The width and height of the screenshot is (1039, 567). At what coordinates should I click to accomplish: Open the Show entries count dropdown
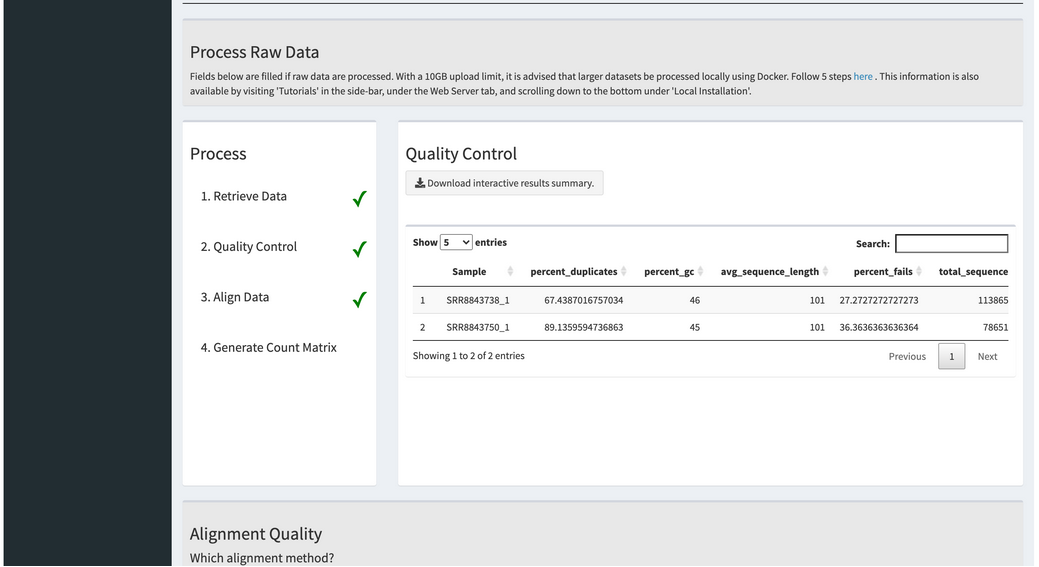456,242
